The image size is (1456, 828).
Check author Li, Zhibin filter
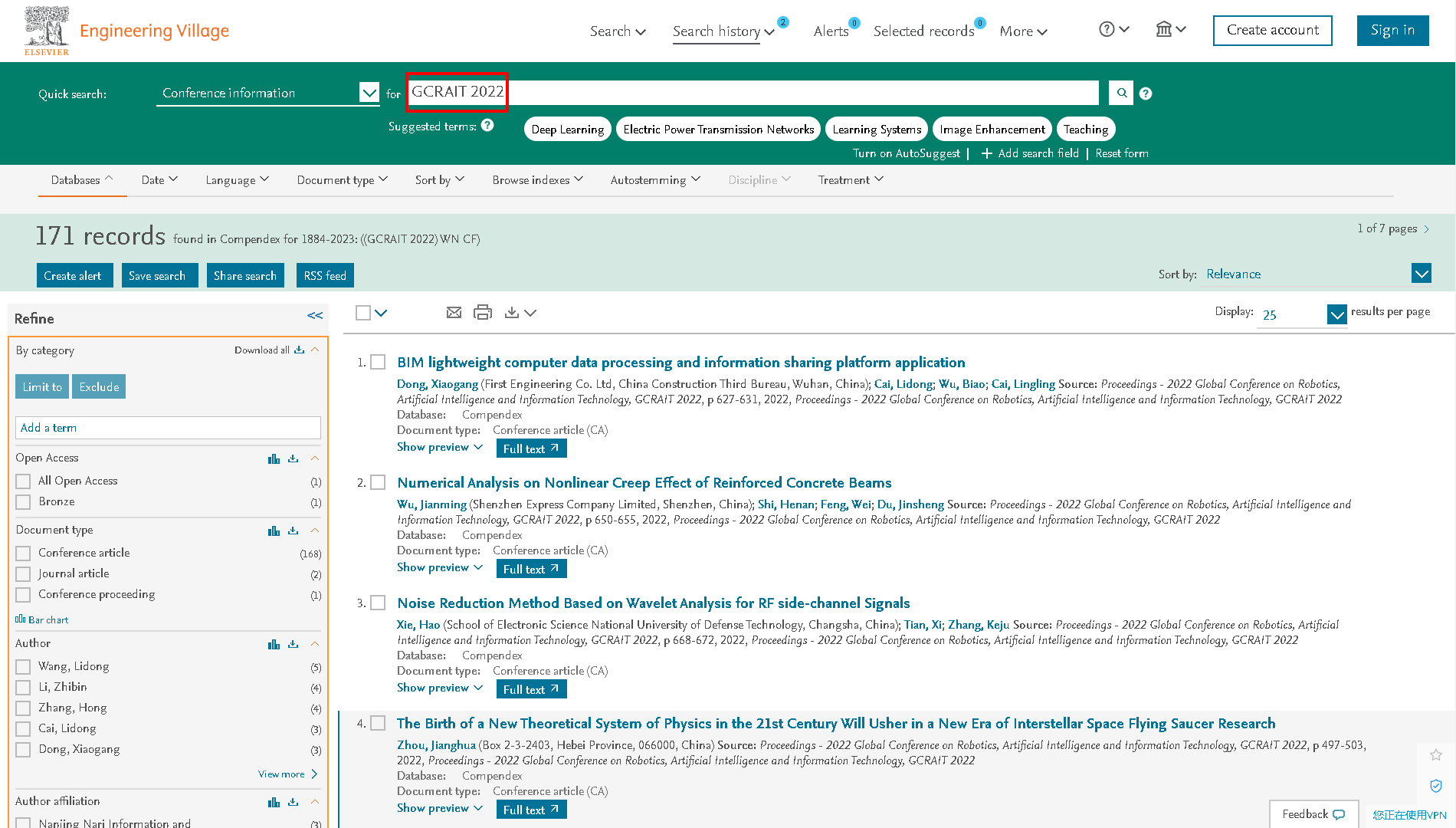point(23,687)
